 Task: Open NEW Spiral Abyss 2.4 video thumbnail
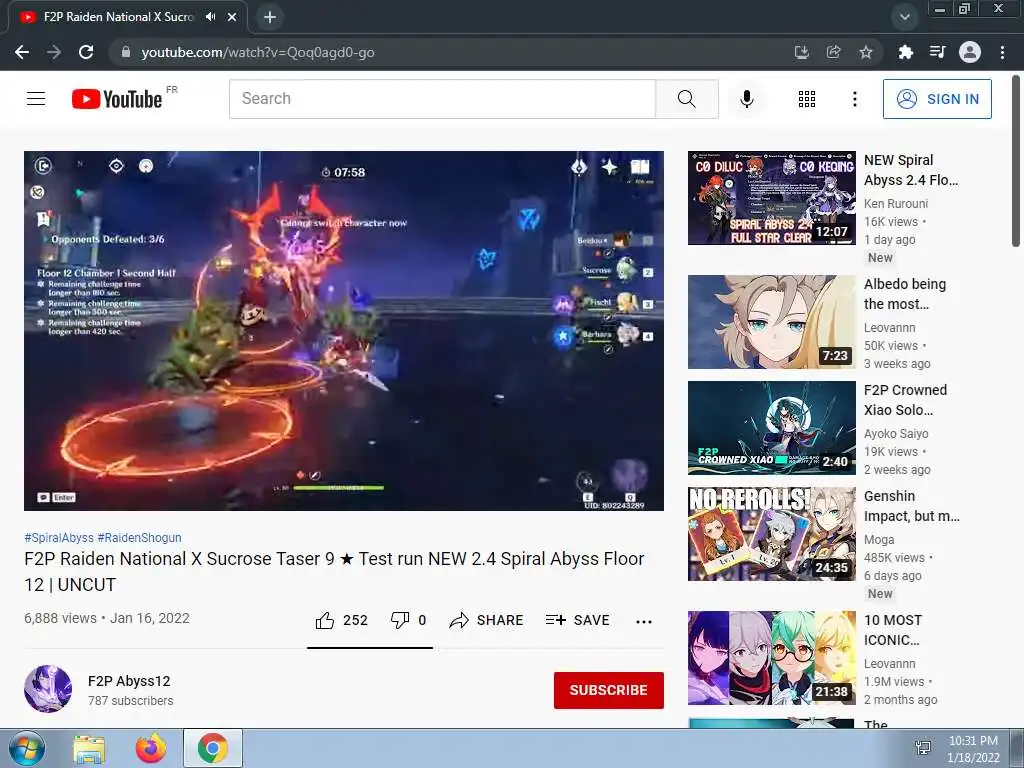coord(771,198)
